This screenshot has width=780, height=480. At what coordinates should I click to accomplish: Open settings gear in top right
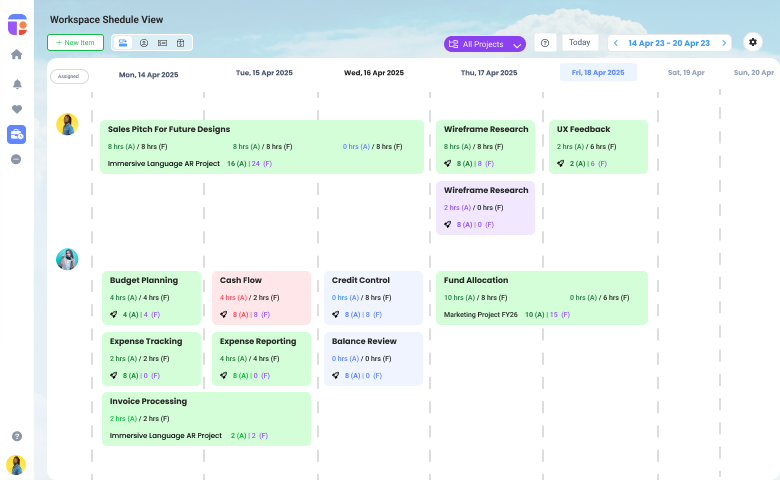click(x=753, y=42)
